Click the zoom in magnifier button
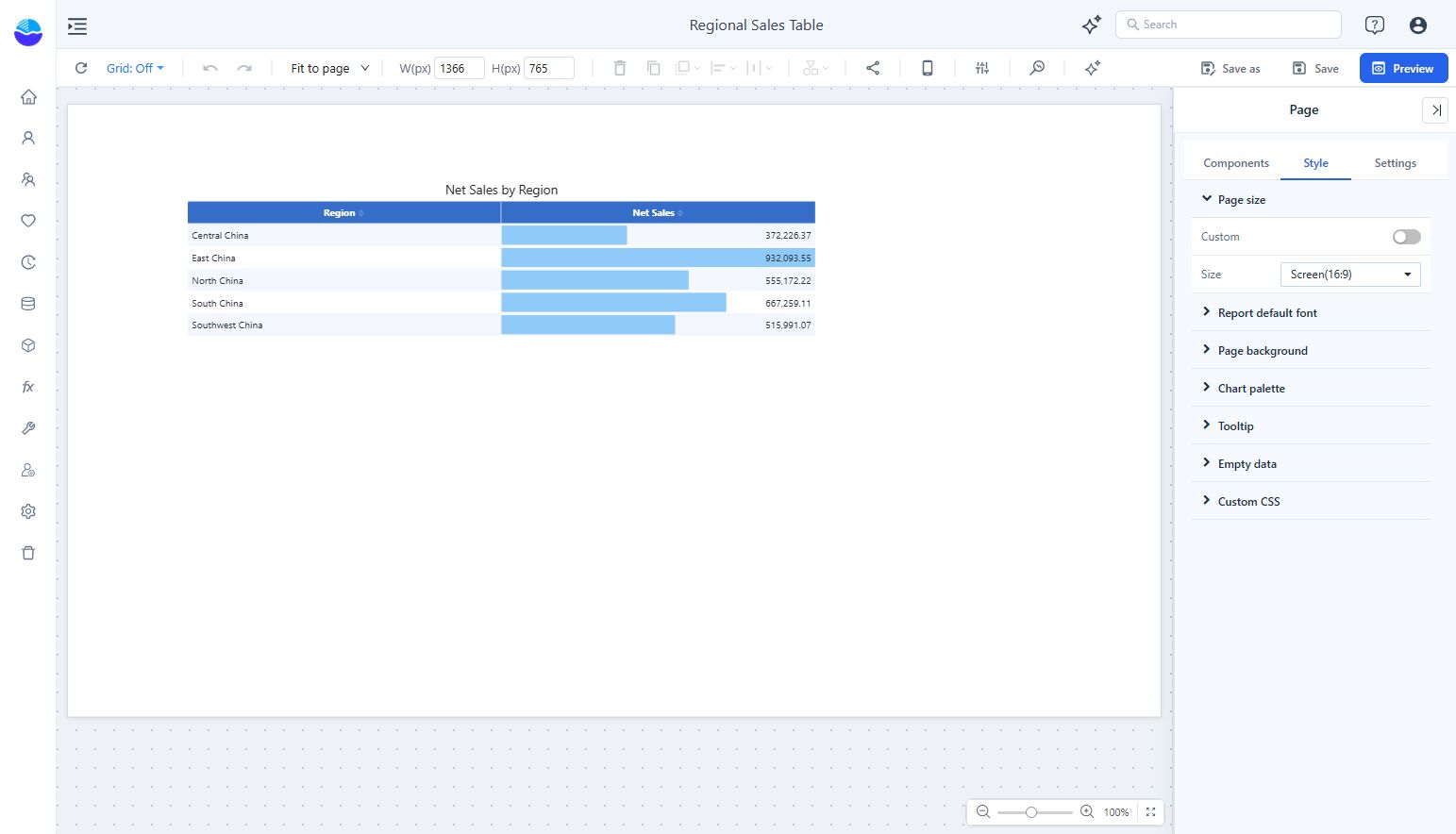This screenshot has width=1456, height=834. click(1087, 811)
